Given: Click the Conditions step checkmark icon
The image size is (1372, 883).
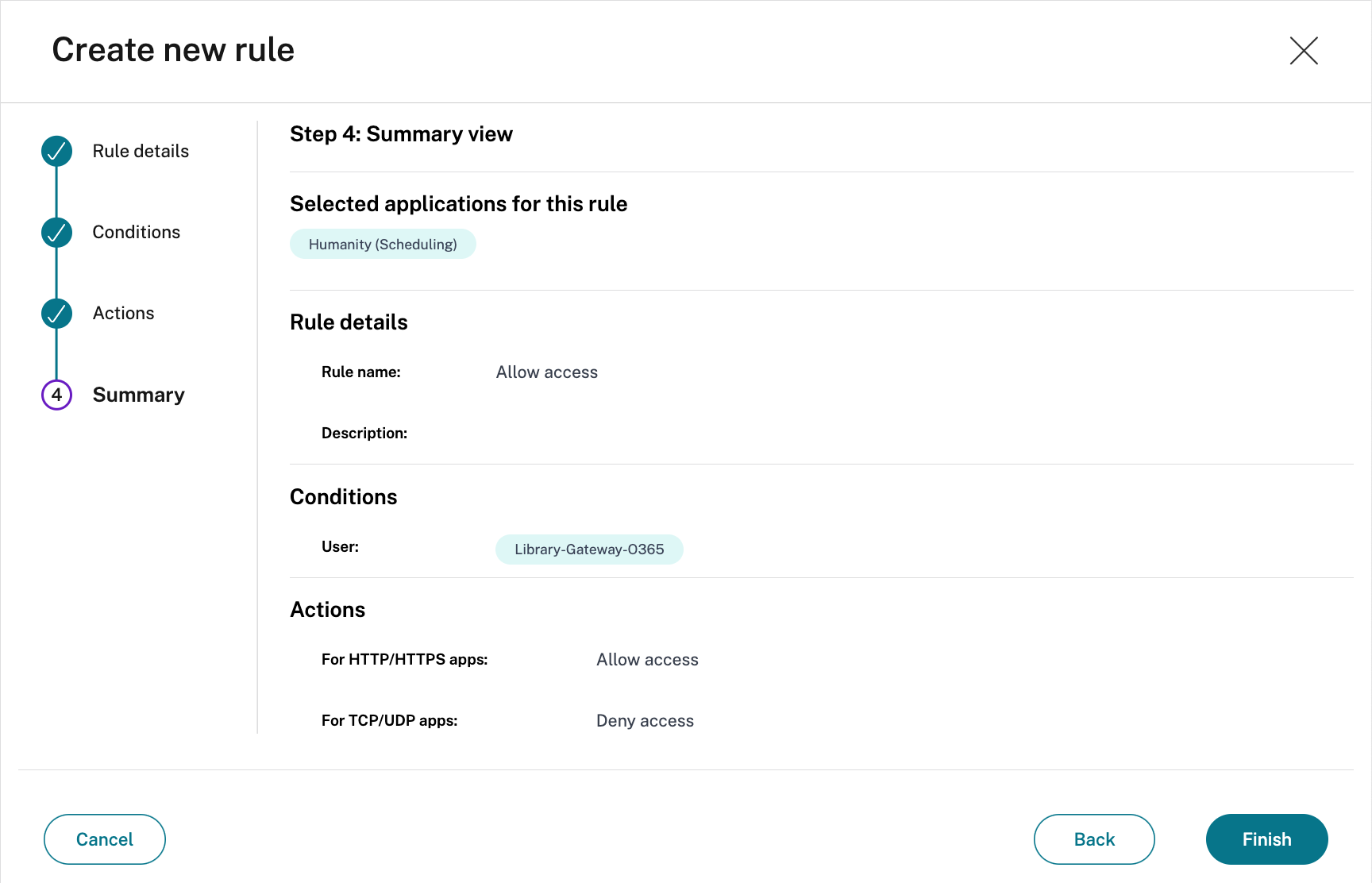Looking at the screenshot, I should click(x=56, y=232).
